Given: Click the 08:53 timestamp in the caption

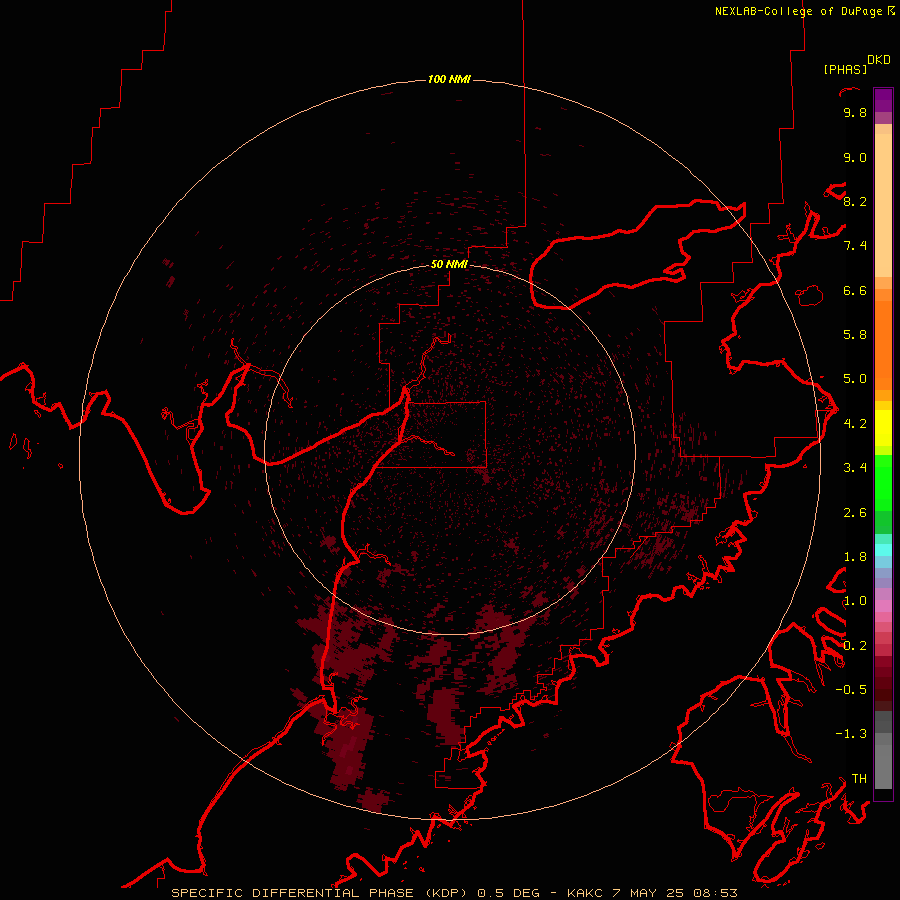Looking at the screenshot, I should pyautogui.click(x=715, y=893).
